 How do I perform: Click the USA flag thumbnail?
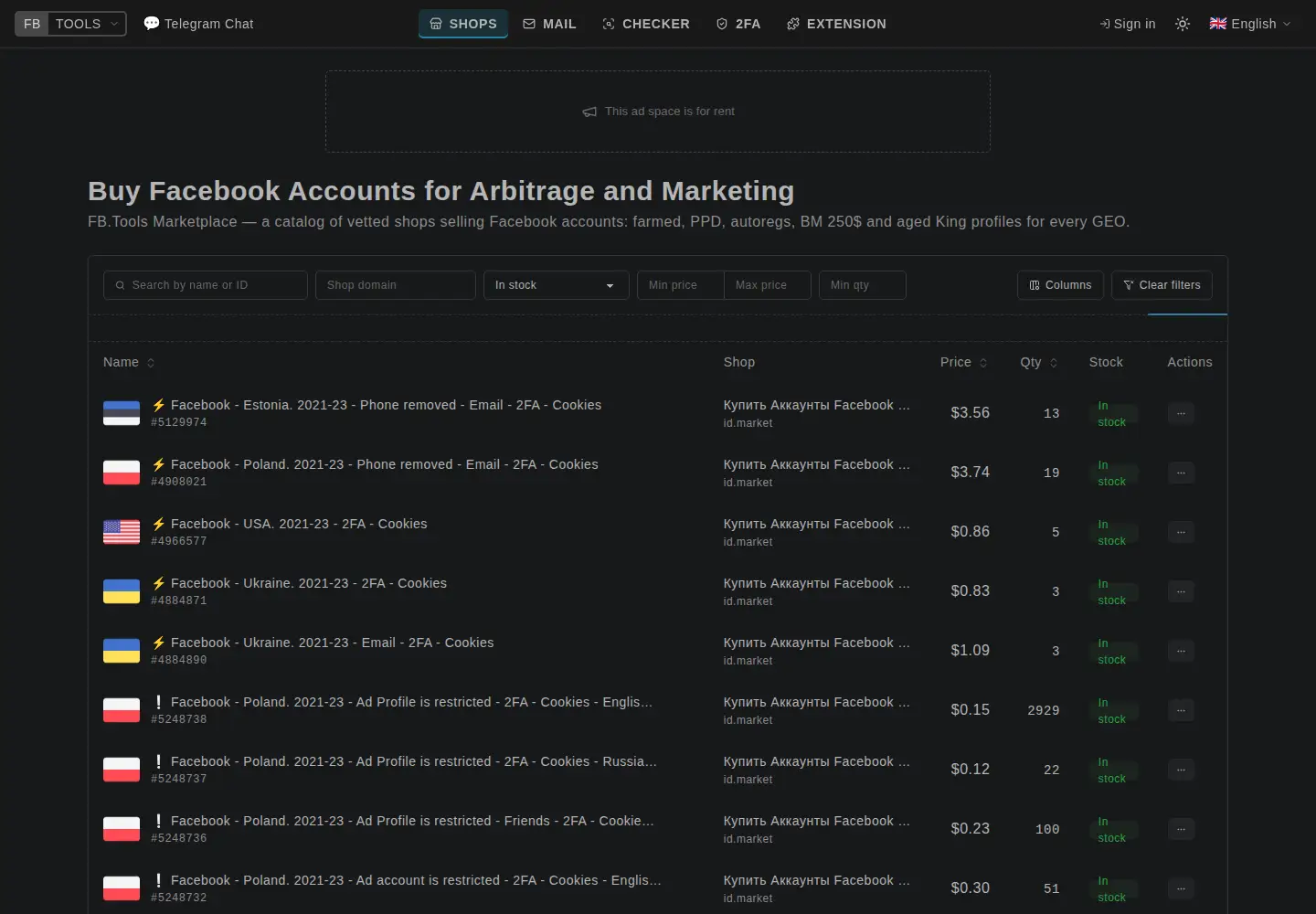(122, 532)
